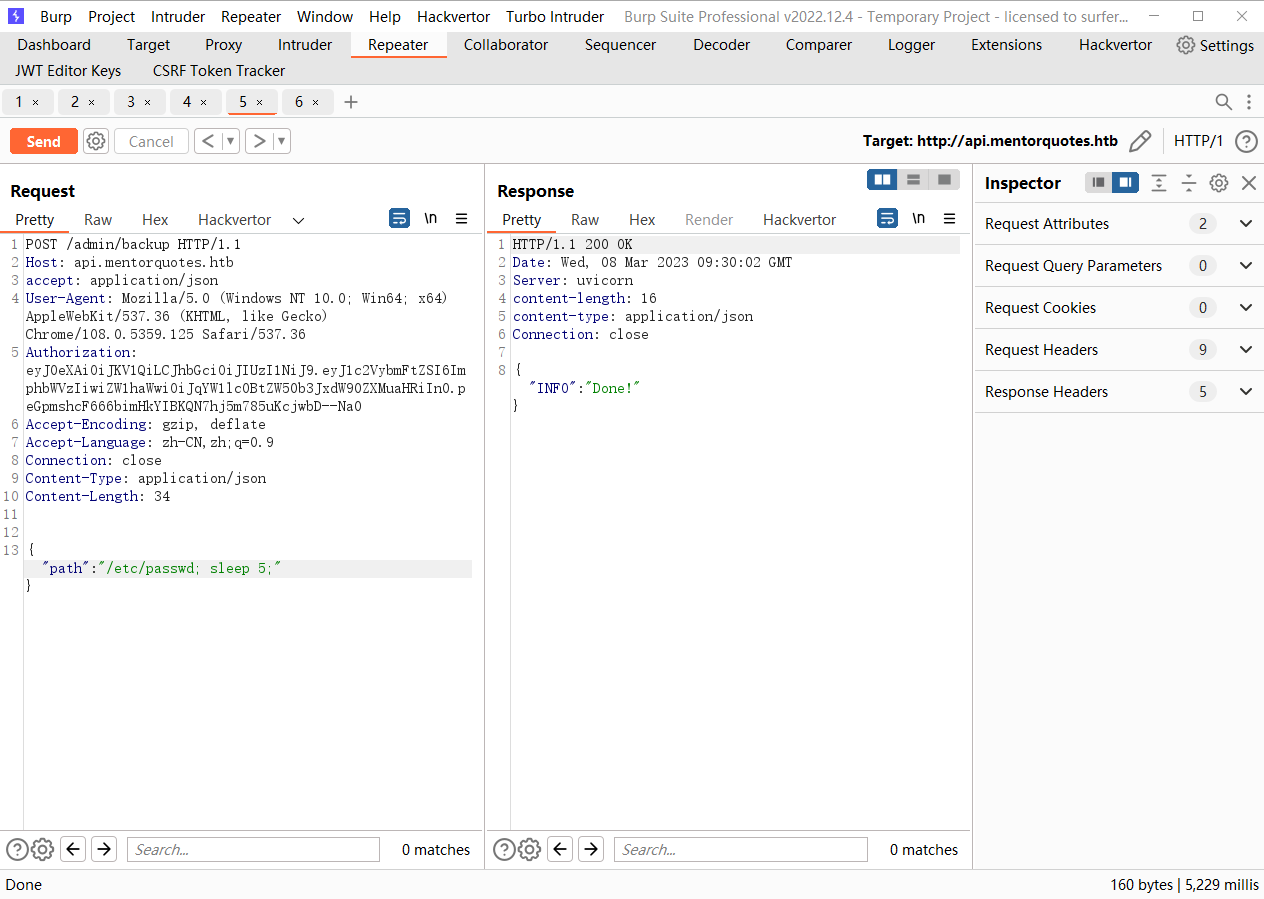Switch to the Decoder tool tab
The height and width of the screenshot is (899, 1264).
pyautogui.click(x=721, y=45)
